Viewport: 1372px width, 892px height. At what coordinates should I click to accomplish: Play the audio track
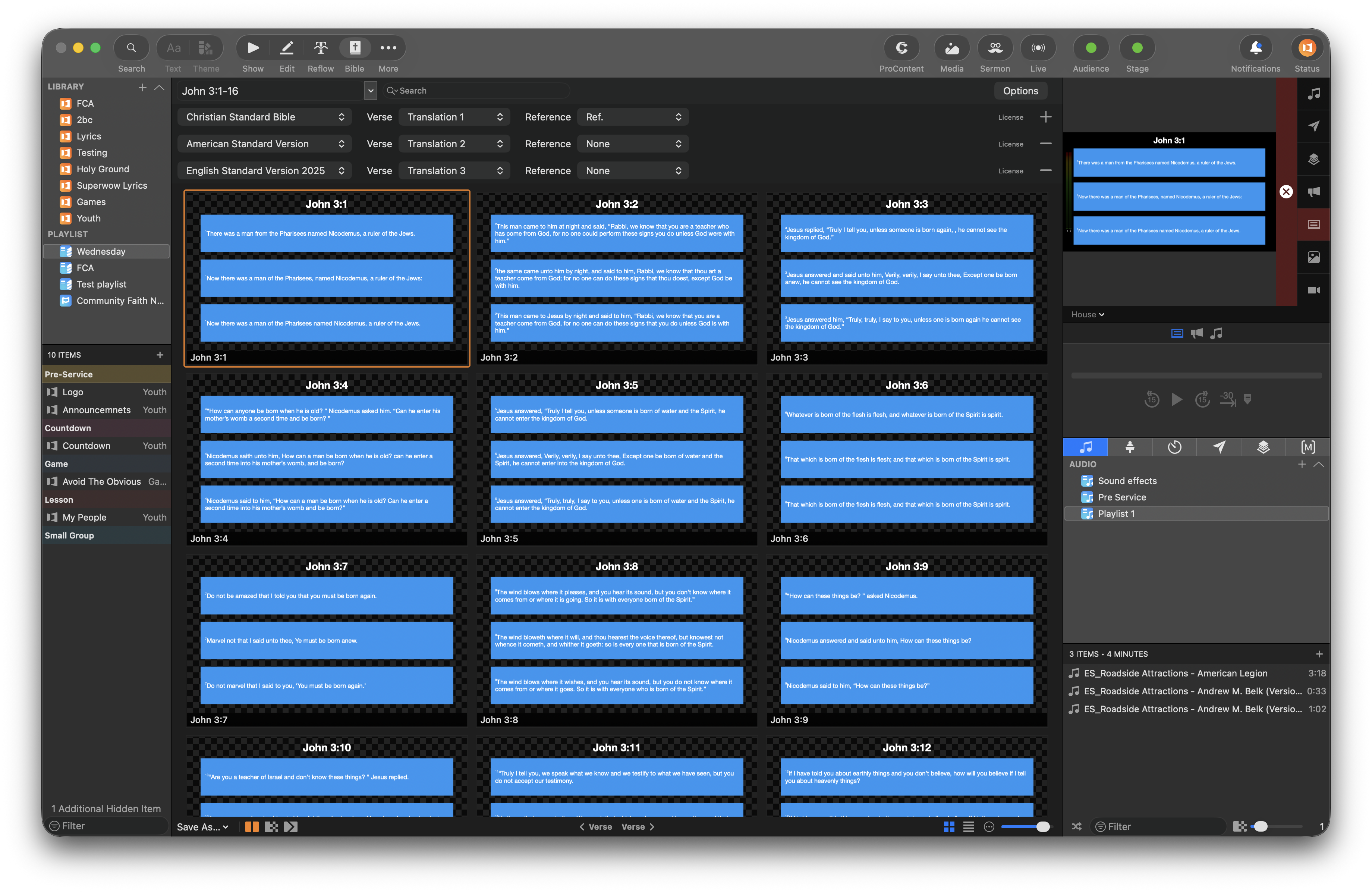click(x=1177, y=399)
